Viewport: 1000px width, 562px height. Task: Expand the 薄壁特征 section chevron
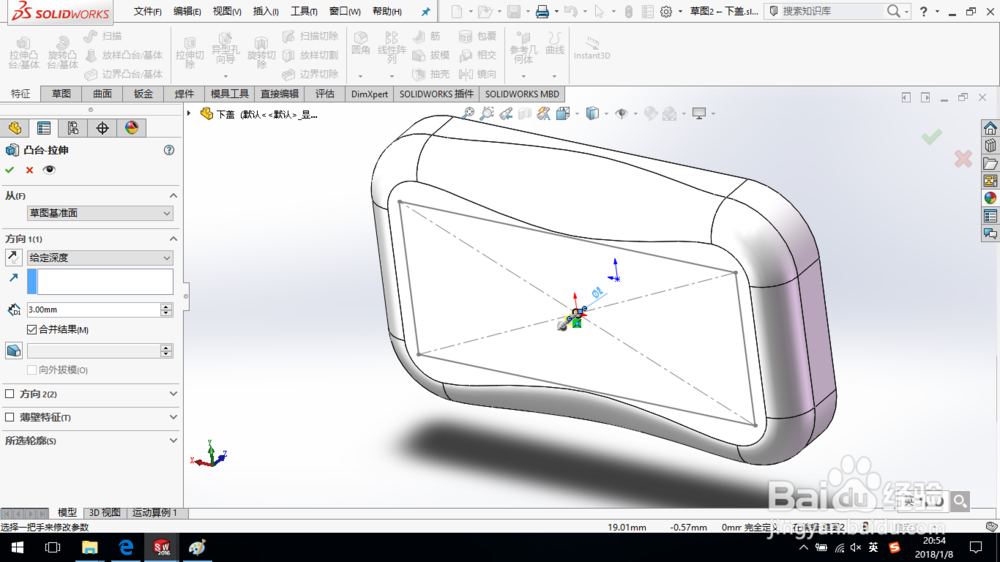173,417
